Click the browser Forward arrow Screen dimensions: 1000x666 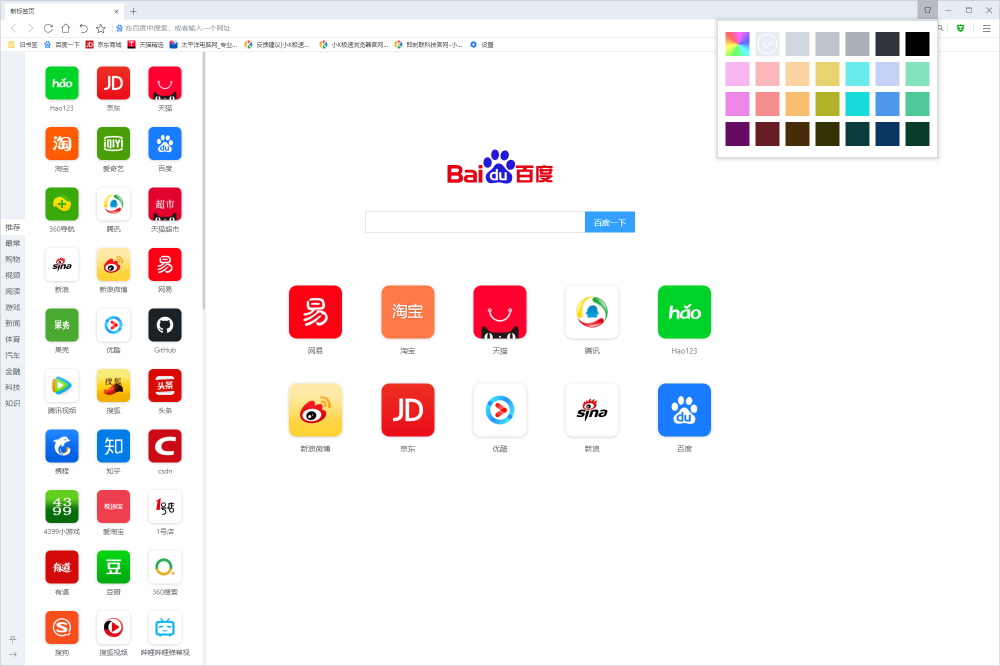pos(30,28)
